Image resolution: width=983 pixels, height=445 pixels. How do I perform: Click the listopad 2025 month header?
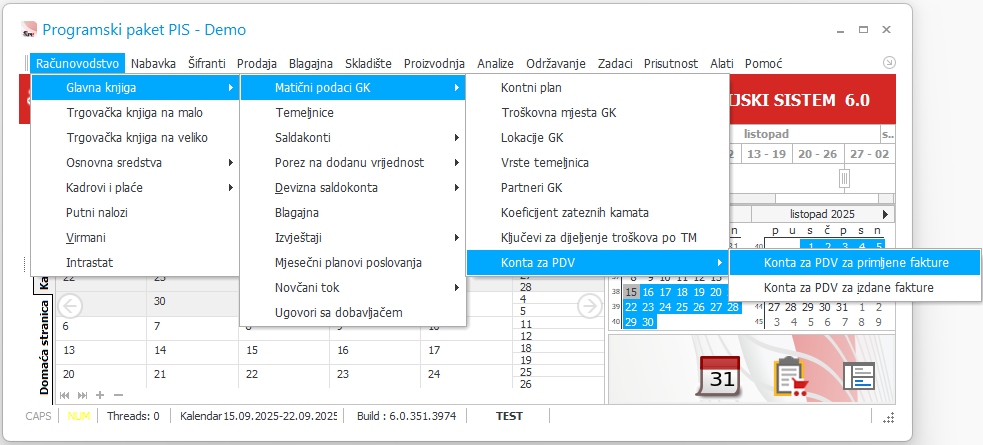(x=822, y=214)
